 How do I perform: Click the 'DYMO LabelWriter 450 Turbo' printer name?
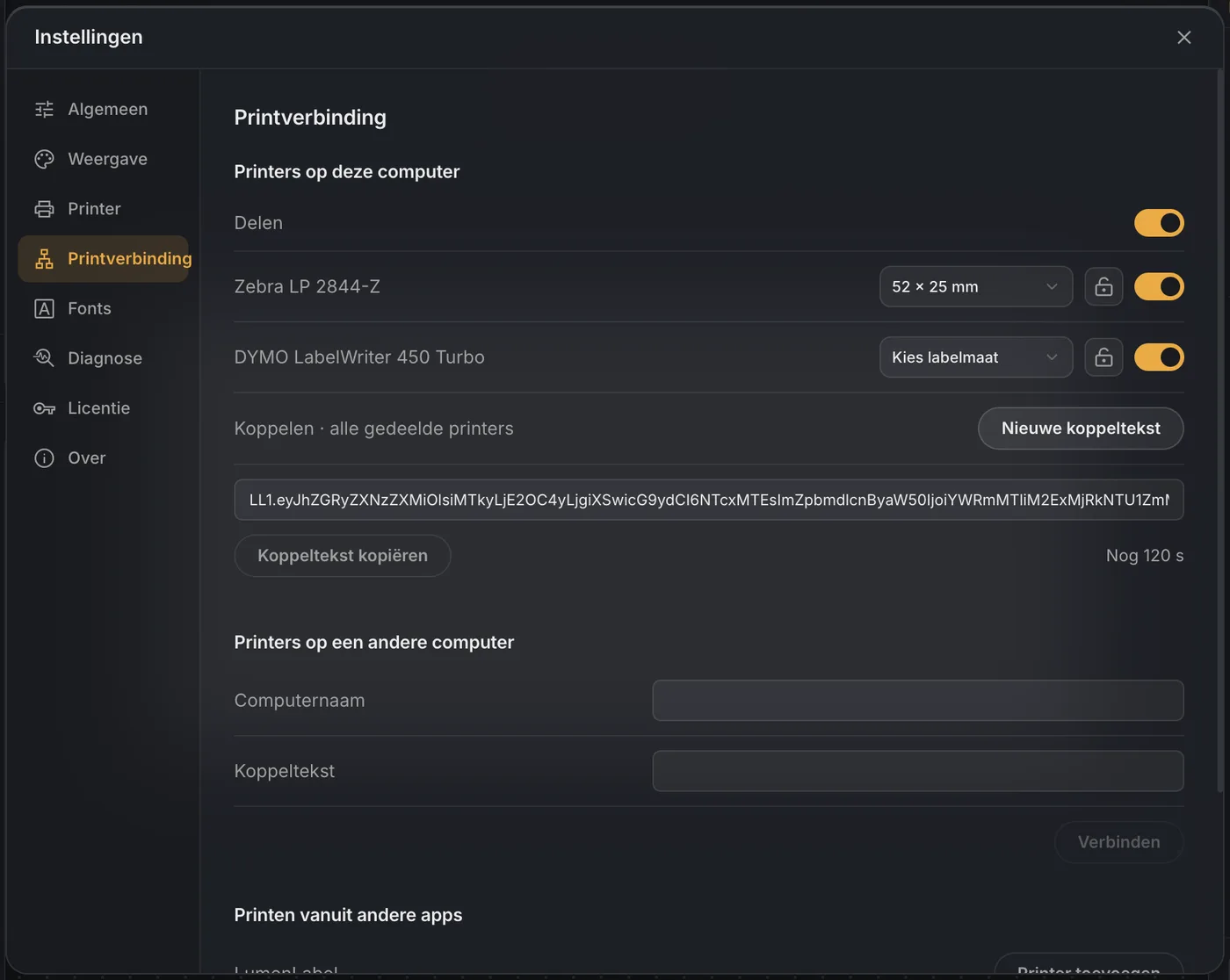[359, 357]
